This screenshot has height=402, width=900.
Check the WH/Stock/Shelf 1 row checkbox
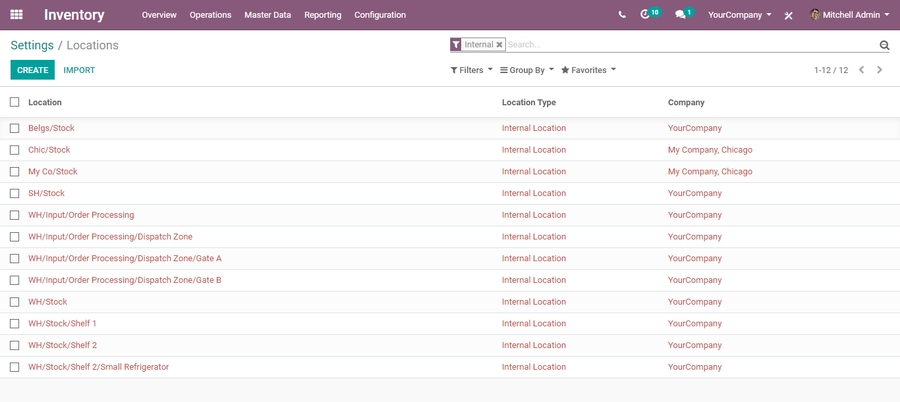point(15,324)
